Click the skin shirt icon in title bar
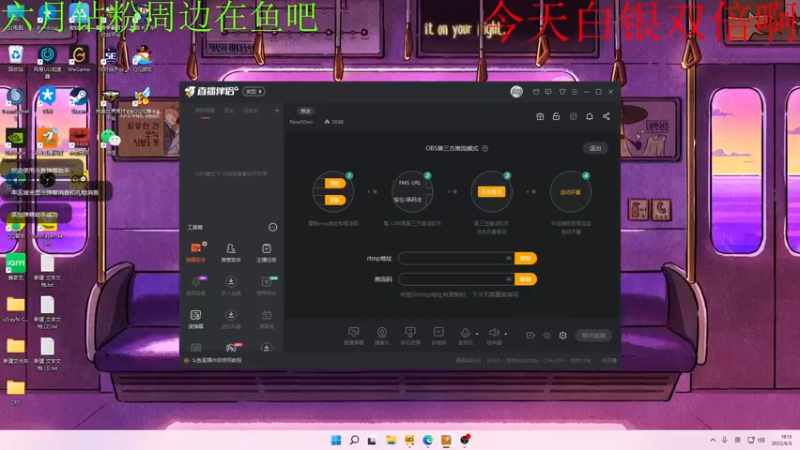 [x=562, y=92]
